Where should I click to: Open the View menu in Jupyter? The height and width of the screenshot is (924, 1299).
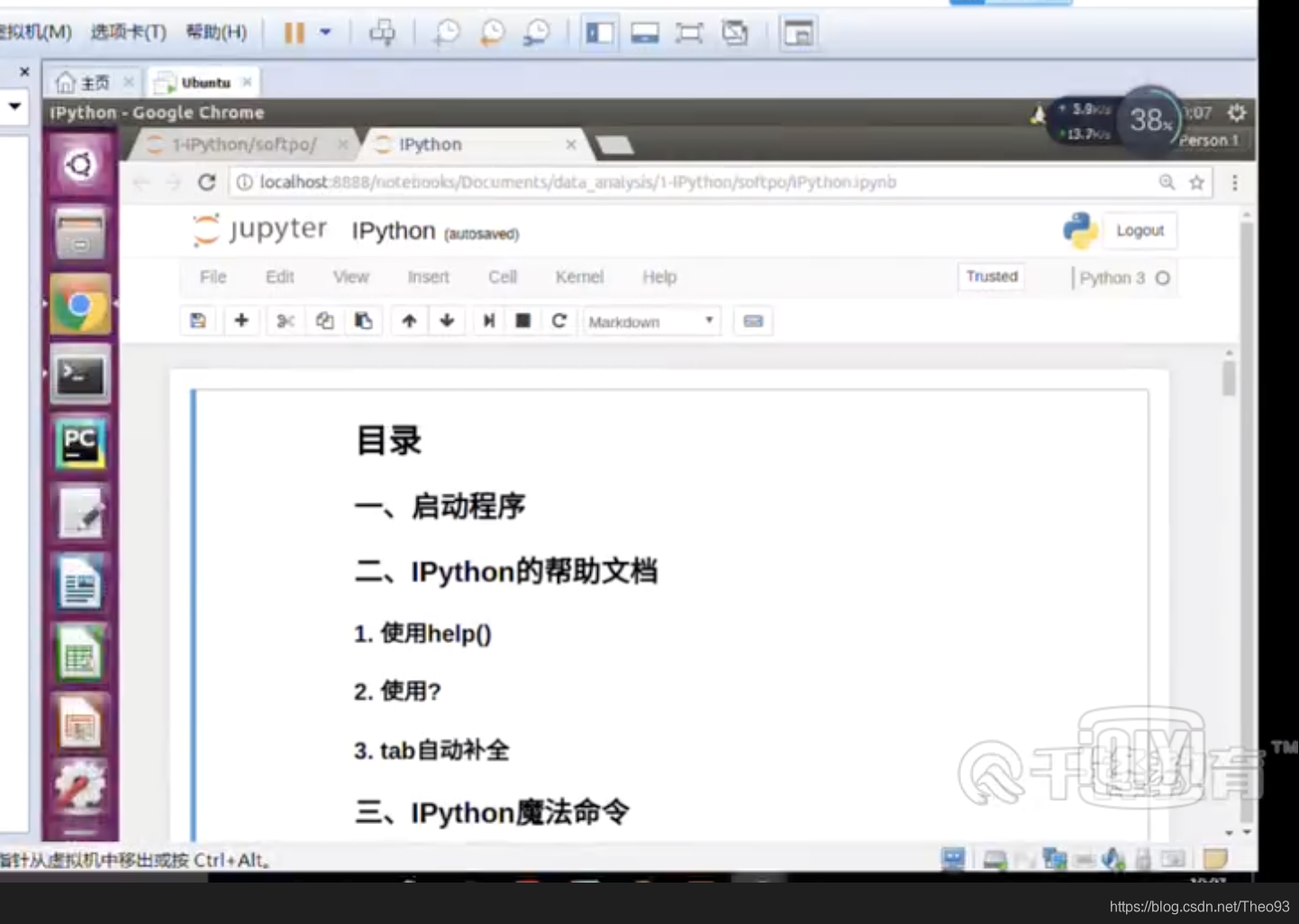[351, 277]
